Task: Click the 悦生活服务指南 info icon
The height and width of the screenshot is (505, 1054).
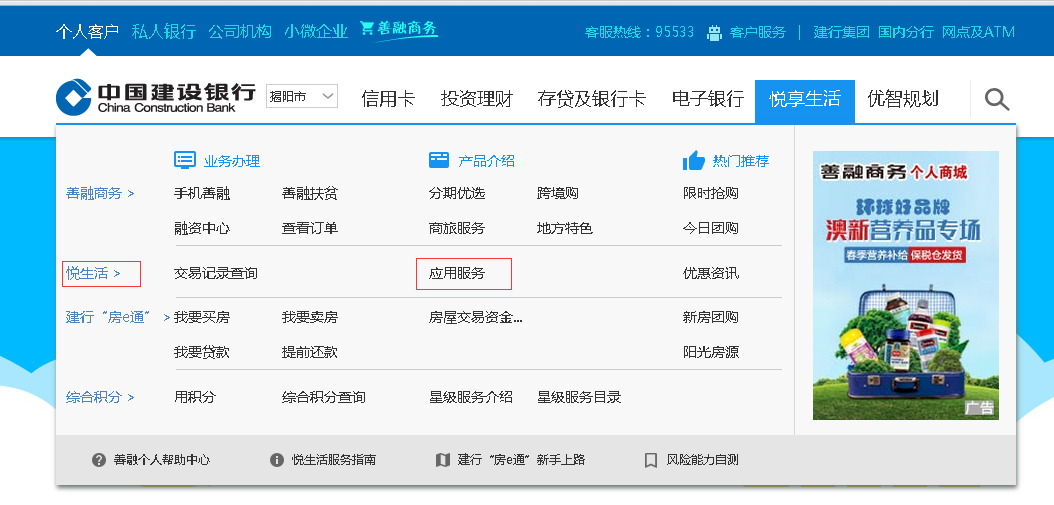Action: pyautogui.click(x=277, y=460)
